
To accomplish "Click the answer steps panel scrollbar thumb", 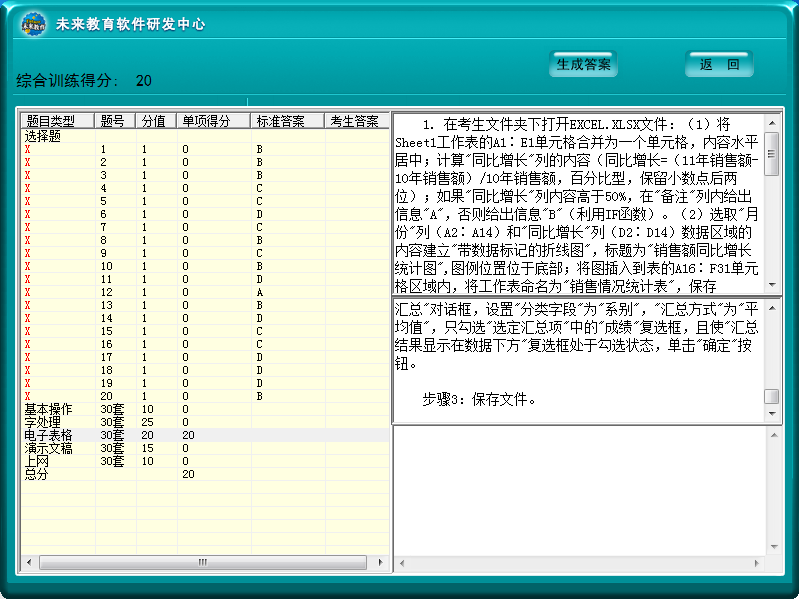I will point(772,396).
